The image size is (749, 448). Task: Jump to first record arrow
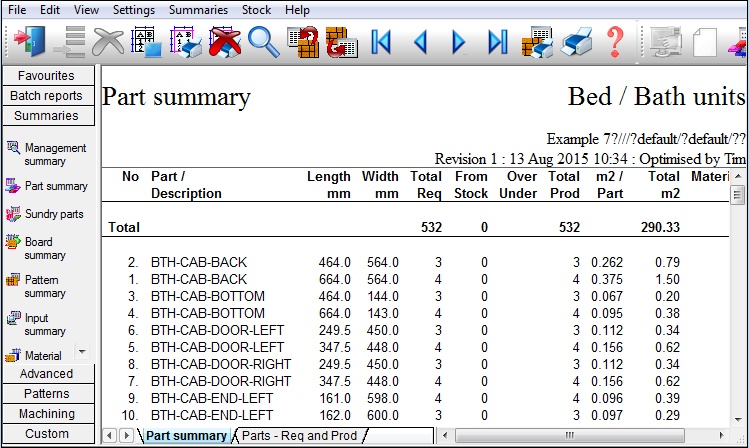381,42
